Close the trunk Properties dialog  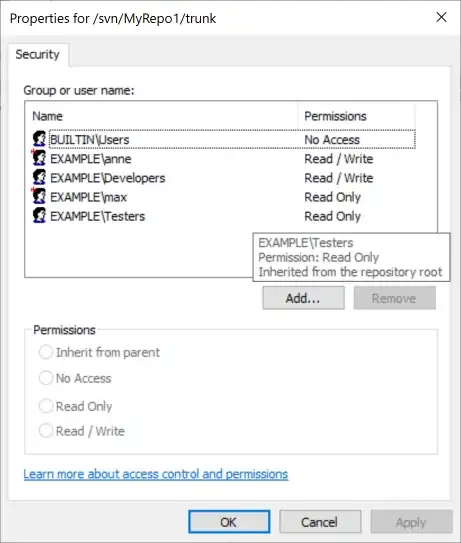click(441, 17)
